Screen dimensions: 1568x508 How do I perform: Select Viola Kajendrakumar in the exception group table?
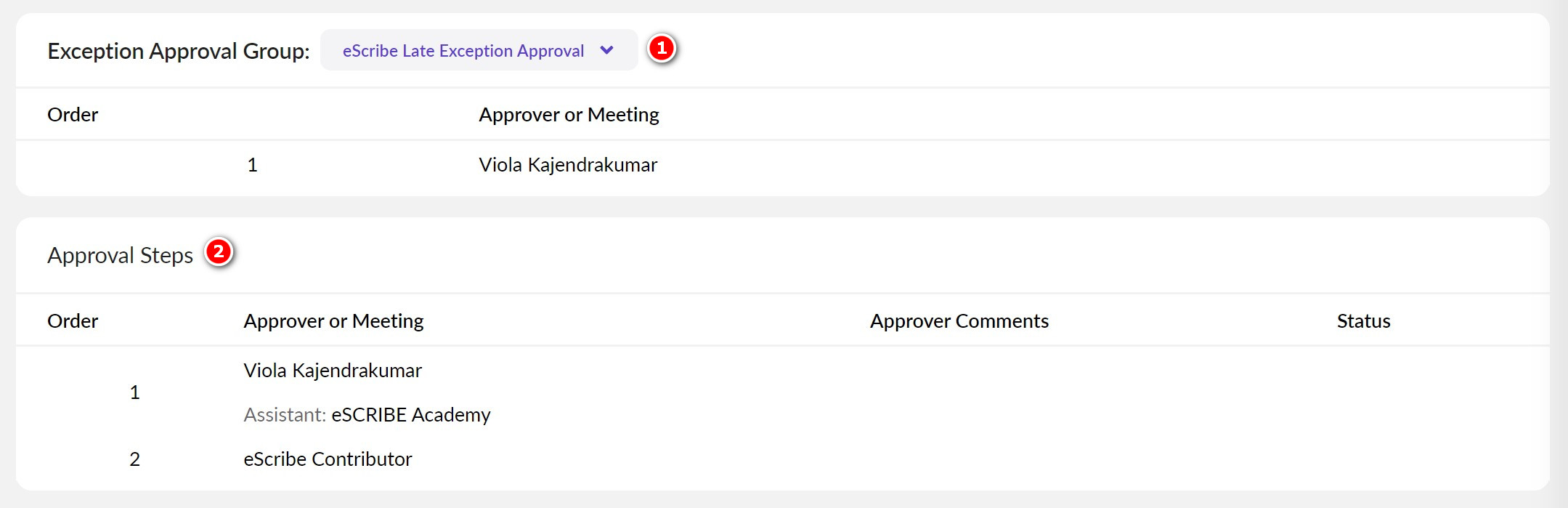(x=568, y=165)
